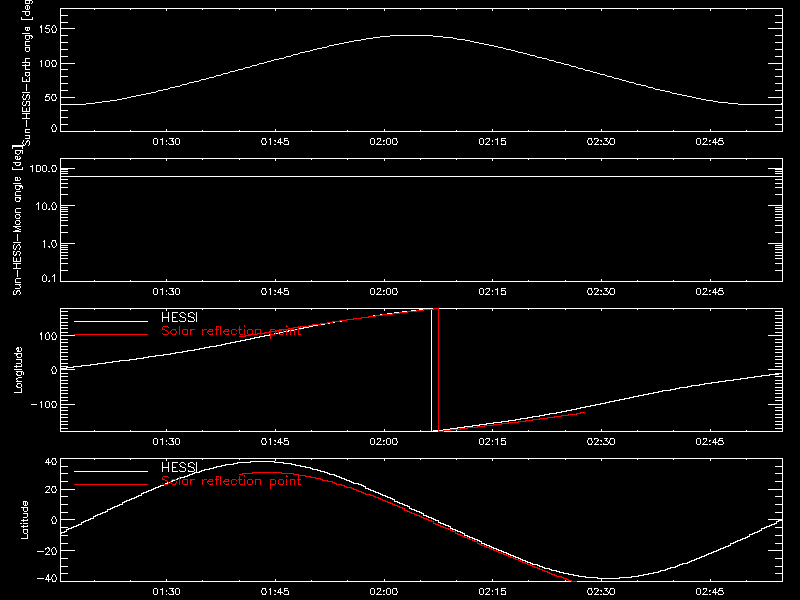The width and height of the screenshot is (800, 600).
Task: Click 02:45 time label under Earth angle plot
Action: (x=710, y=142)
